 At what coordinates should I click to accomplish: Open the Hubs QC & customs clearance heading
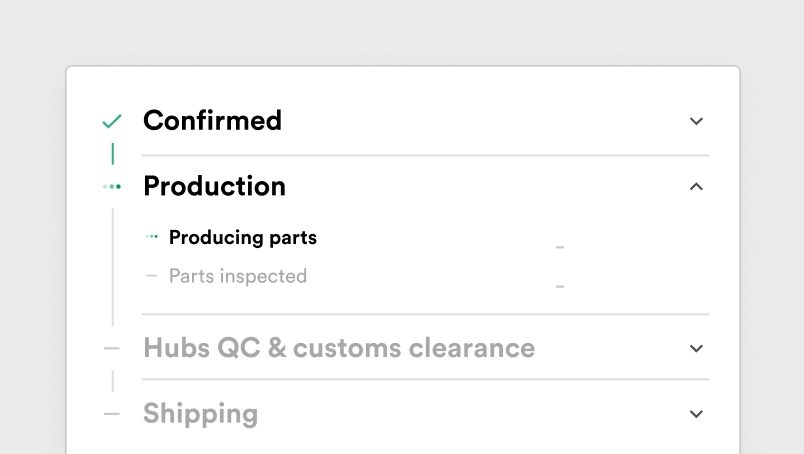[x=339, y=348]
